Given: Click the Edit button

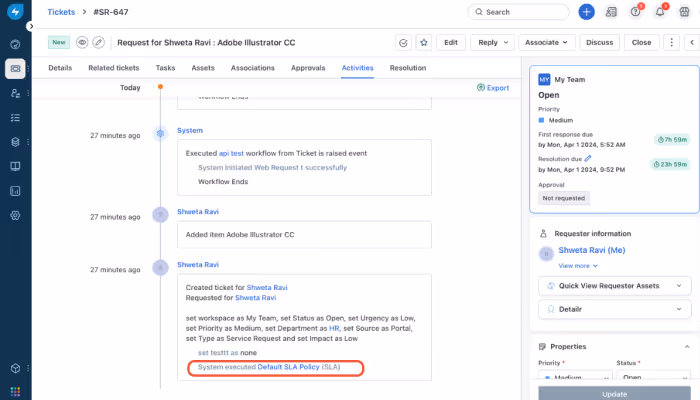Looking at the screenshot, I should (451, 42).
